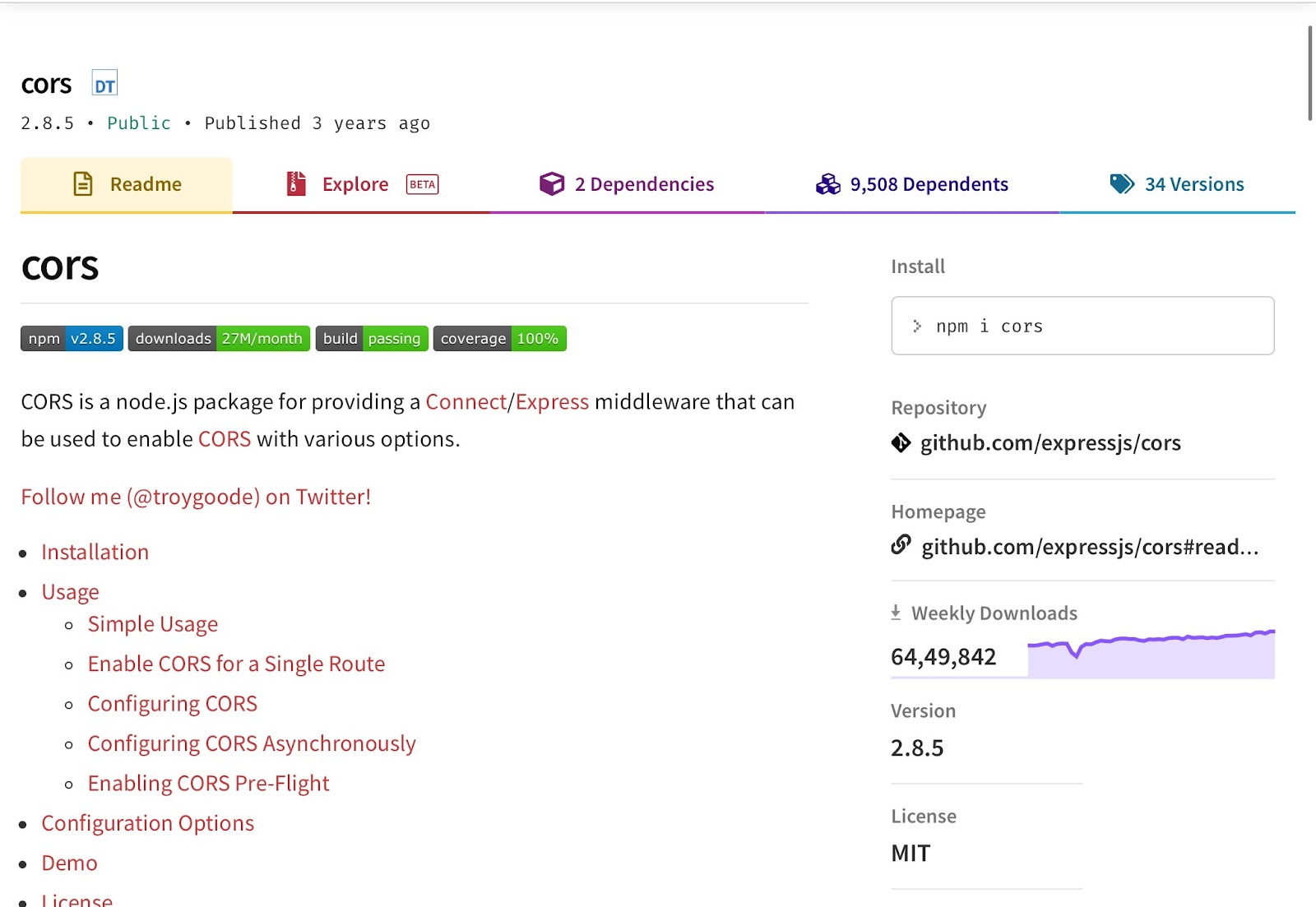
Task: Open the Configuring CORS link
Action: point(173,704)
